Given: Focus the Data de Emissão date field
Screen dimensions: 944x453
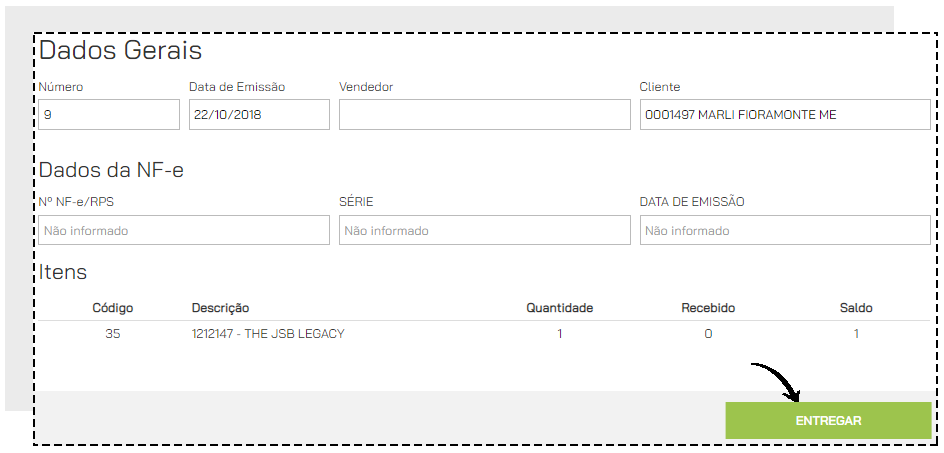Looking at the screenshot, I should pos(259,114).
